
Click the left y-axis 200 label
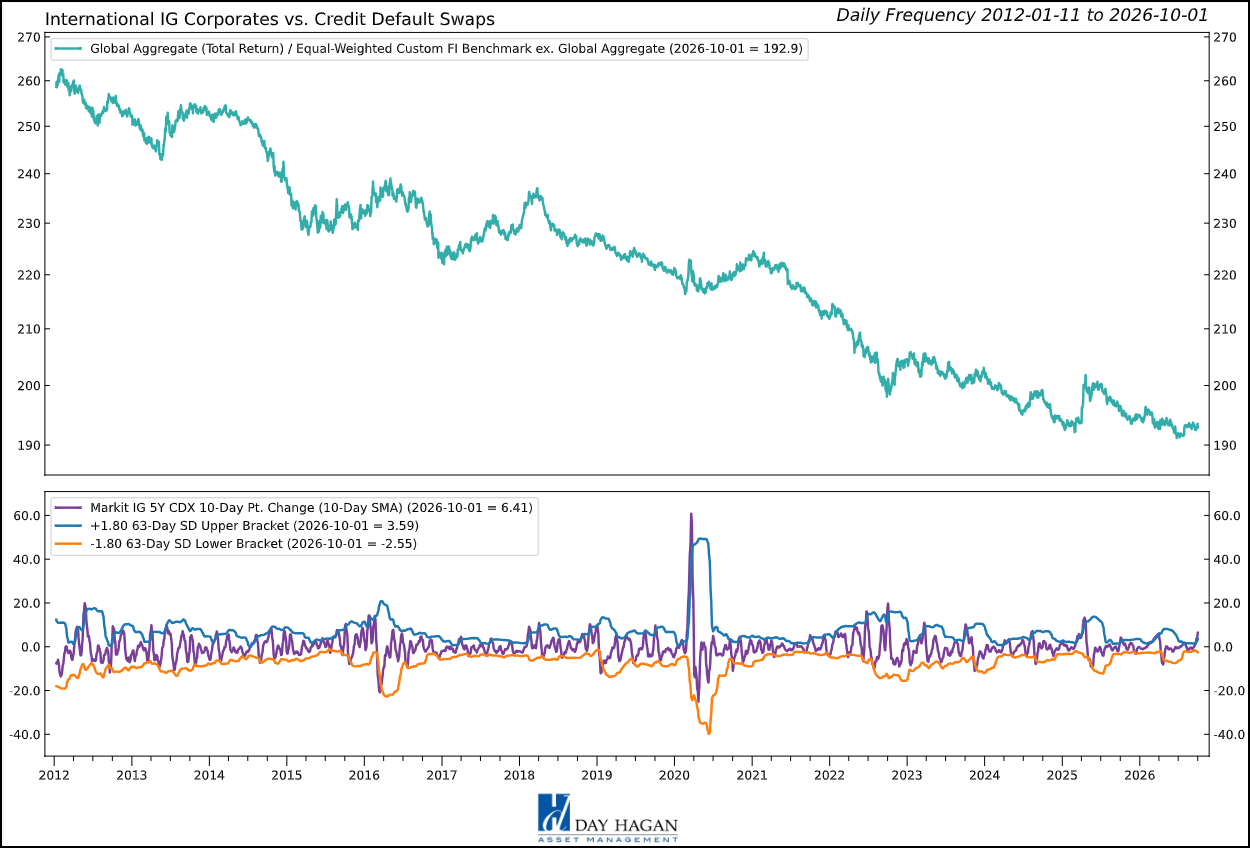(28, 386)
